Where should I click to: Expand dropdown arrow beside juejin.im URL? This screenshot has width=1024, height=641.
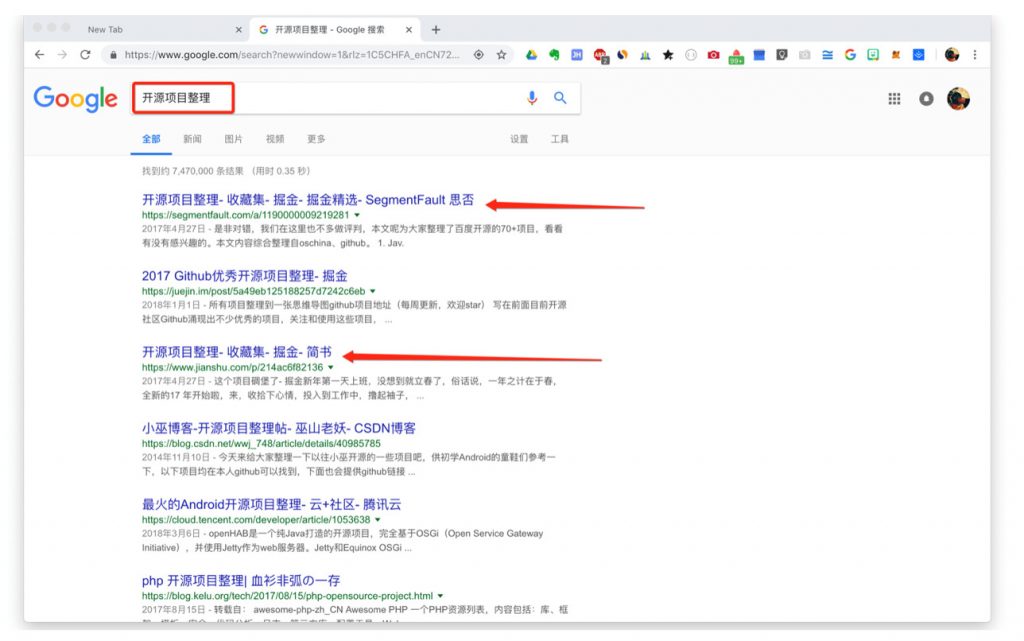point(373,291)
